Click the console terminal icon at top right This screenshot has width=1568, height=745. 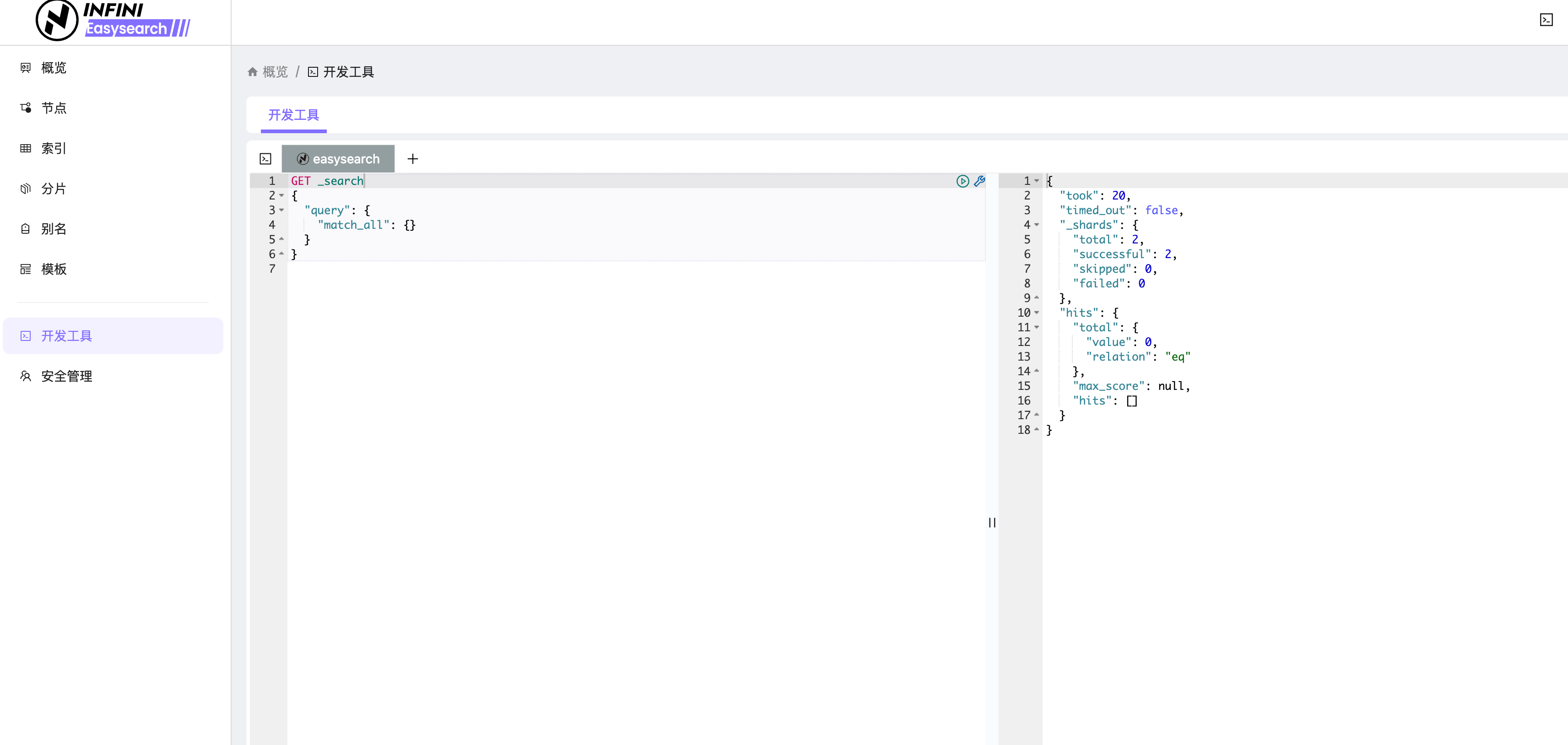click(x=1546, y=20)
